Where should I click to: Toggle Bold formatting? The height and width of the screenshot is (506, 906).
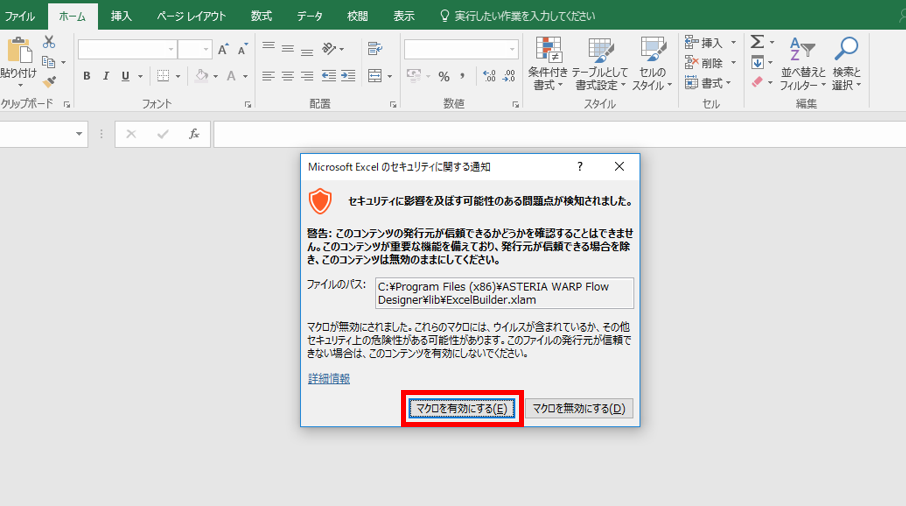point(87,76)
